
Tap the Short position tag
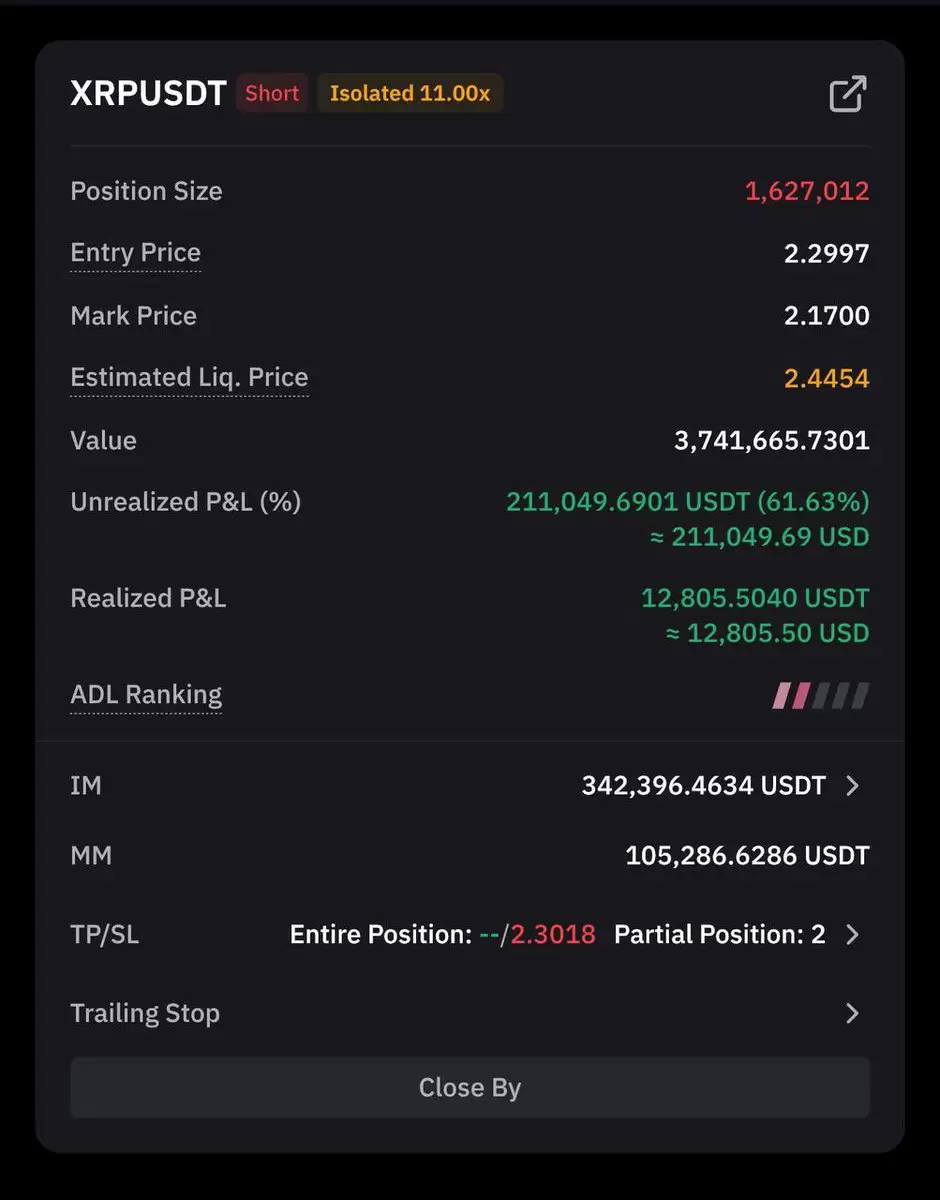[x=272, y=93]
